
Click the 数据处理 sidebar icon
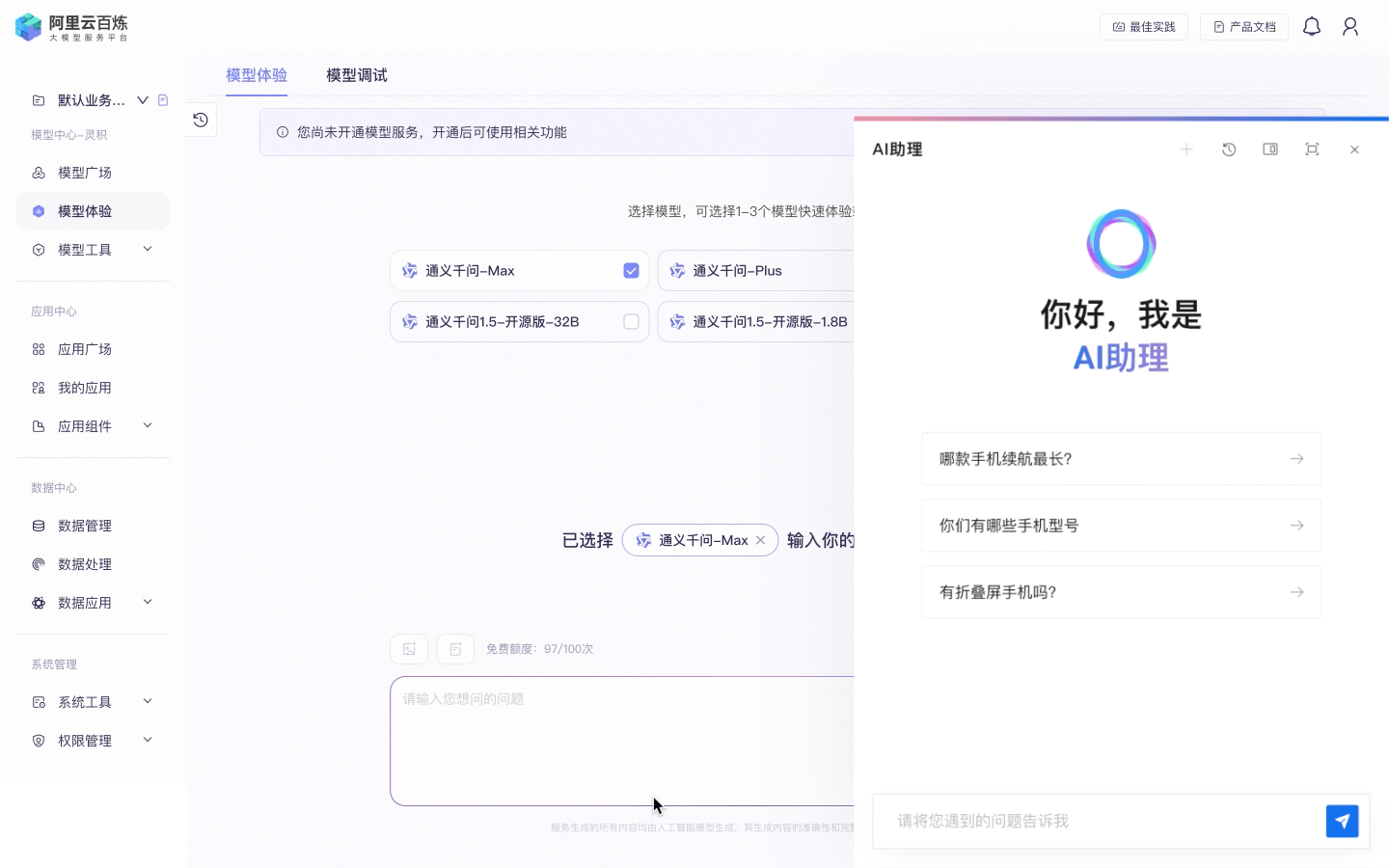coord(39,564)
